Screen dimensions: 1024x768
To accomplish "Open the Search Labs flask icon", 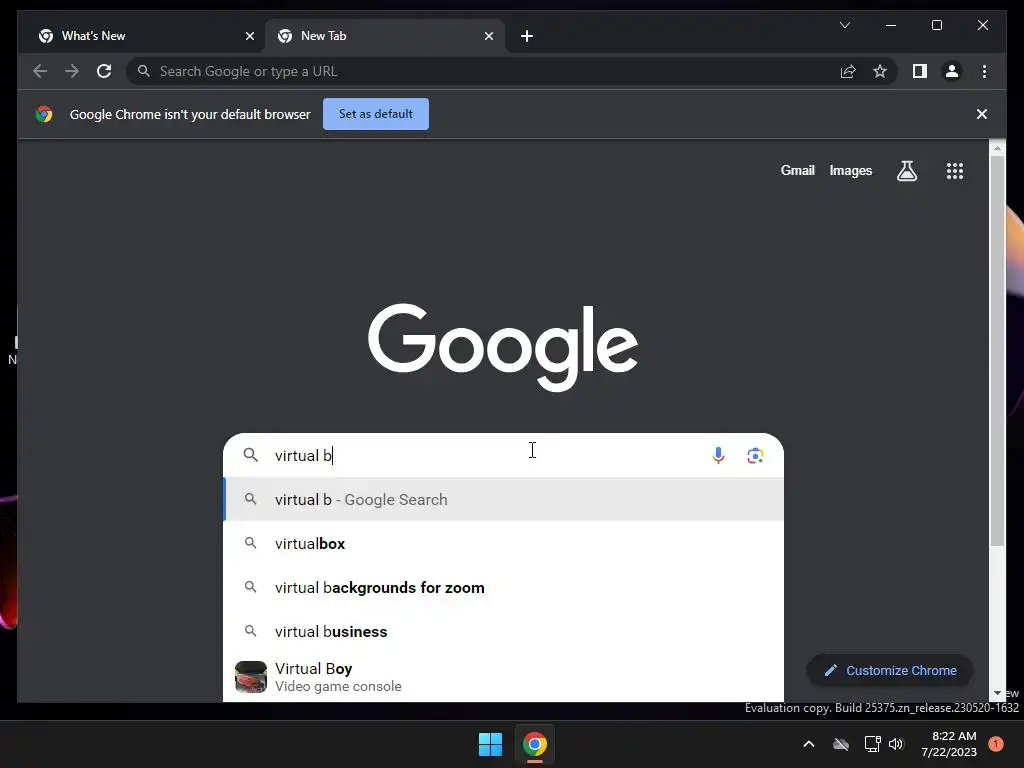I will click(x=906, y=171).
